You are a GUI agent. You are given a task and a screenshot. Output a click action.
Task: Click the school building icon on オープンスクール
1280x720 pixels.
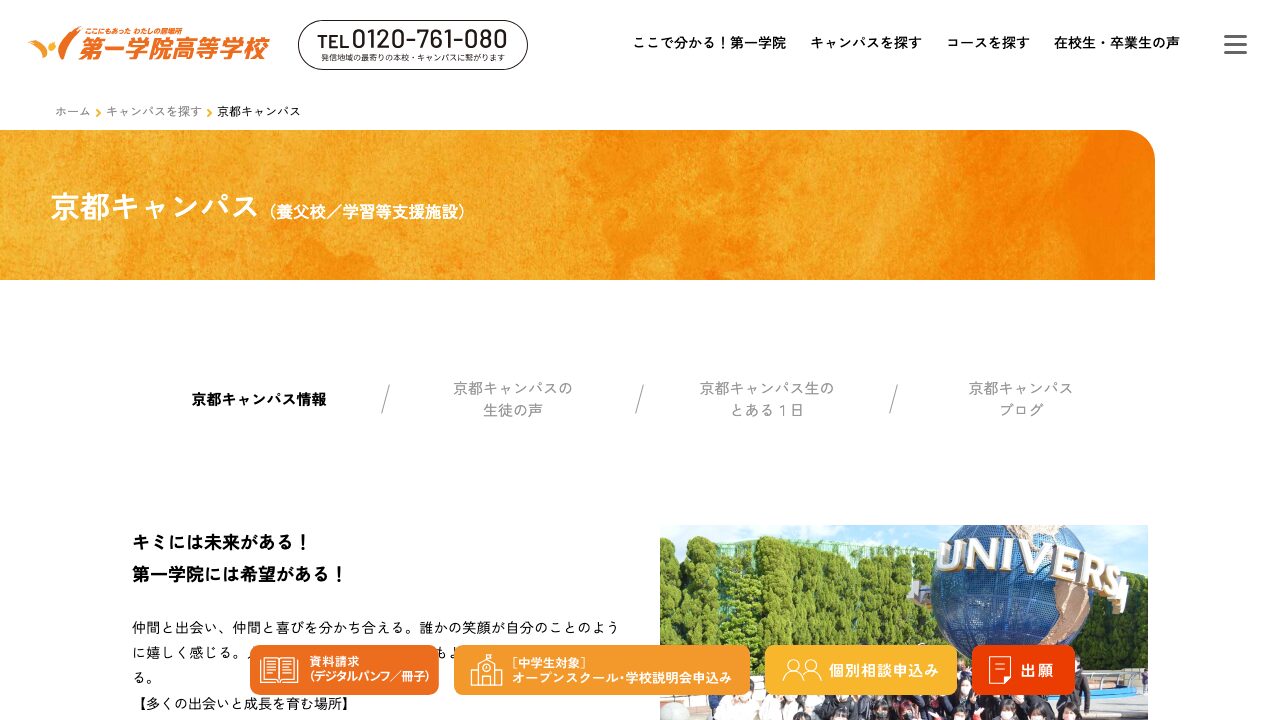486,670
